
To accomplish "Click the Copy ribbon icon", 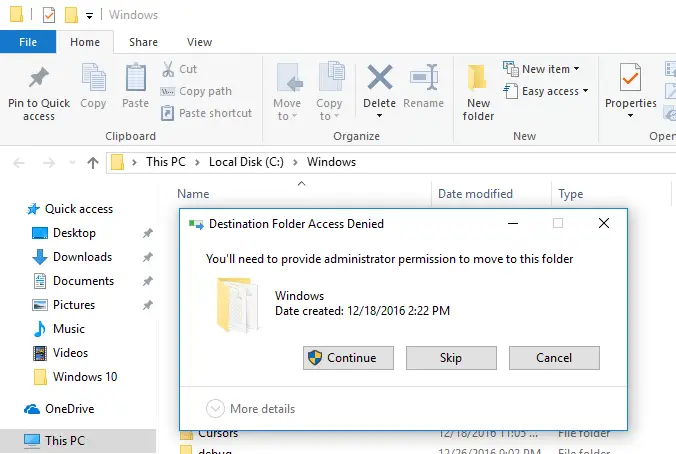I will click(93, 78).
